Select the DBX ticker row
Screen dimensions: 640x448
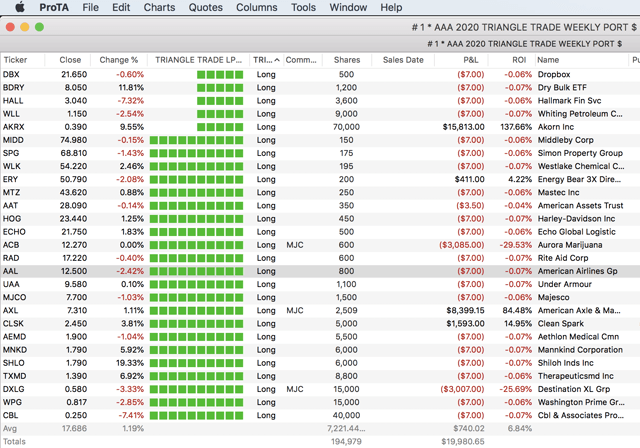(x=320, y=75)
